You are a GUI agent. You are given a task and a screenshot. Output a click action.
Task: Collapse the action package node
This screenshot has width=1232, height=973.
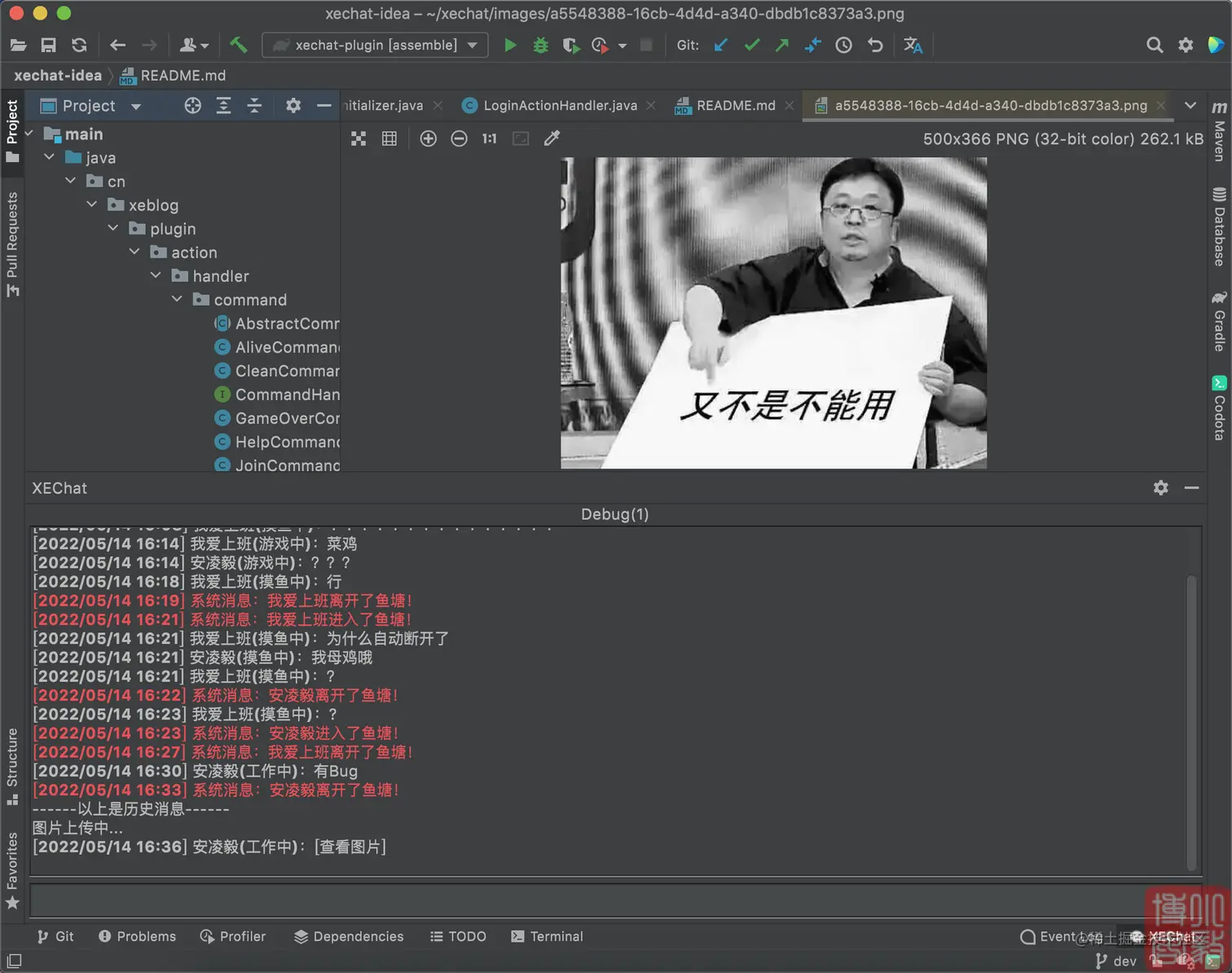[134, 252]
